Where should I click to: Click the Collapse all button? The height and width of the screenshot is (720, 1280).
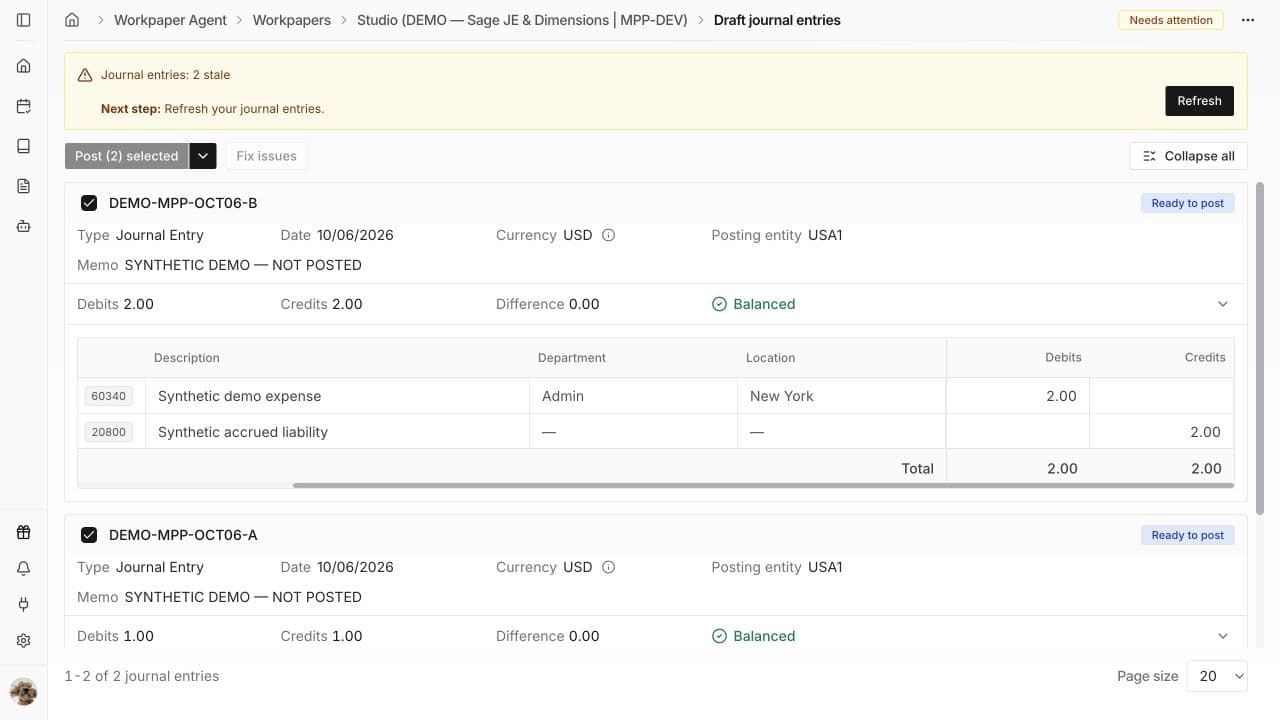point(1188,156)
